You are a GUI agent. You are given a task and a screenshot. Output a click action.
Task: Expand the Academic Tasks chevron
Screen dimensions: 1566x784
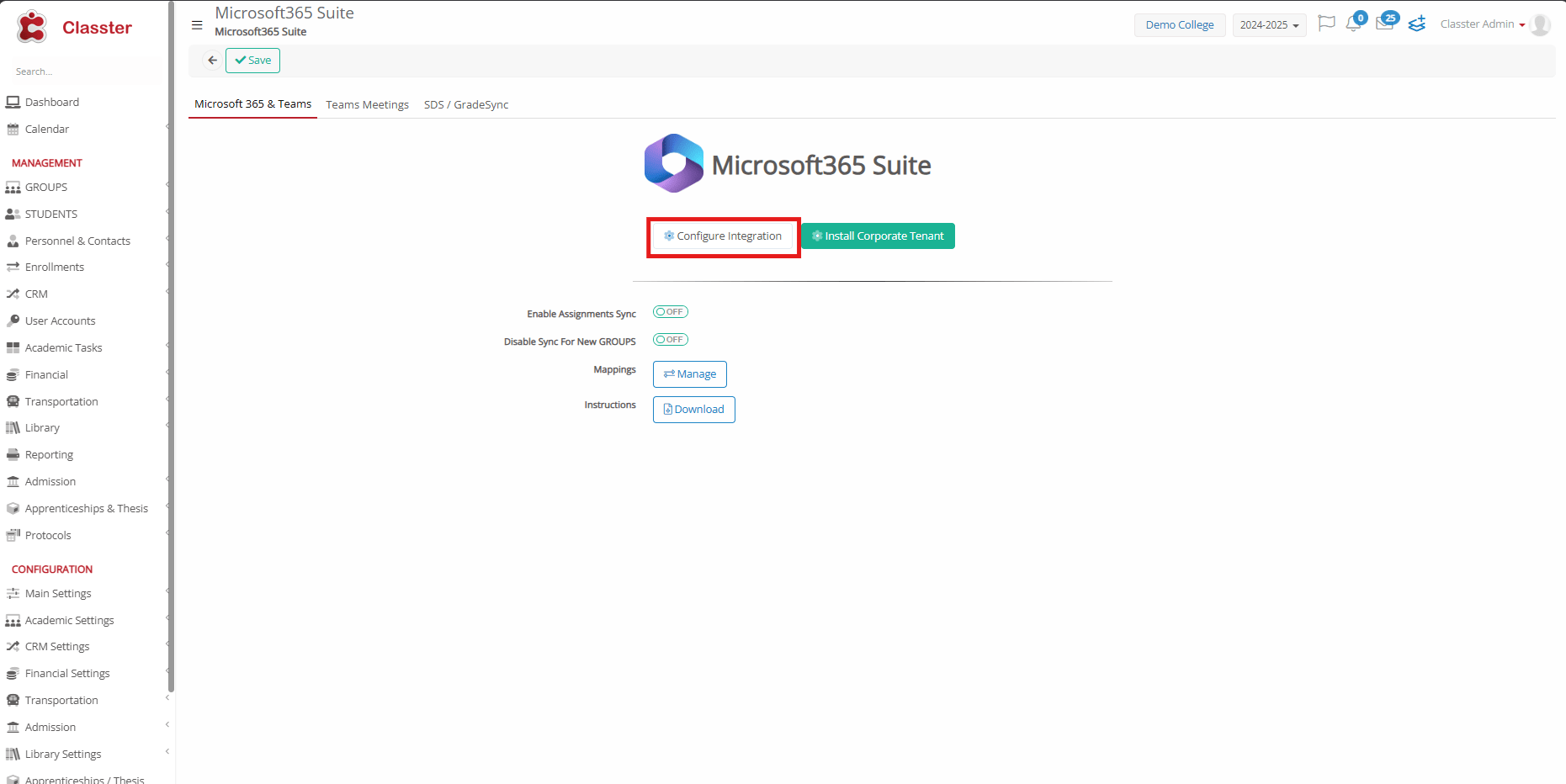[167, 347]
